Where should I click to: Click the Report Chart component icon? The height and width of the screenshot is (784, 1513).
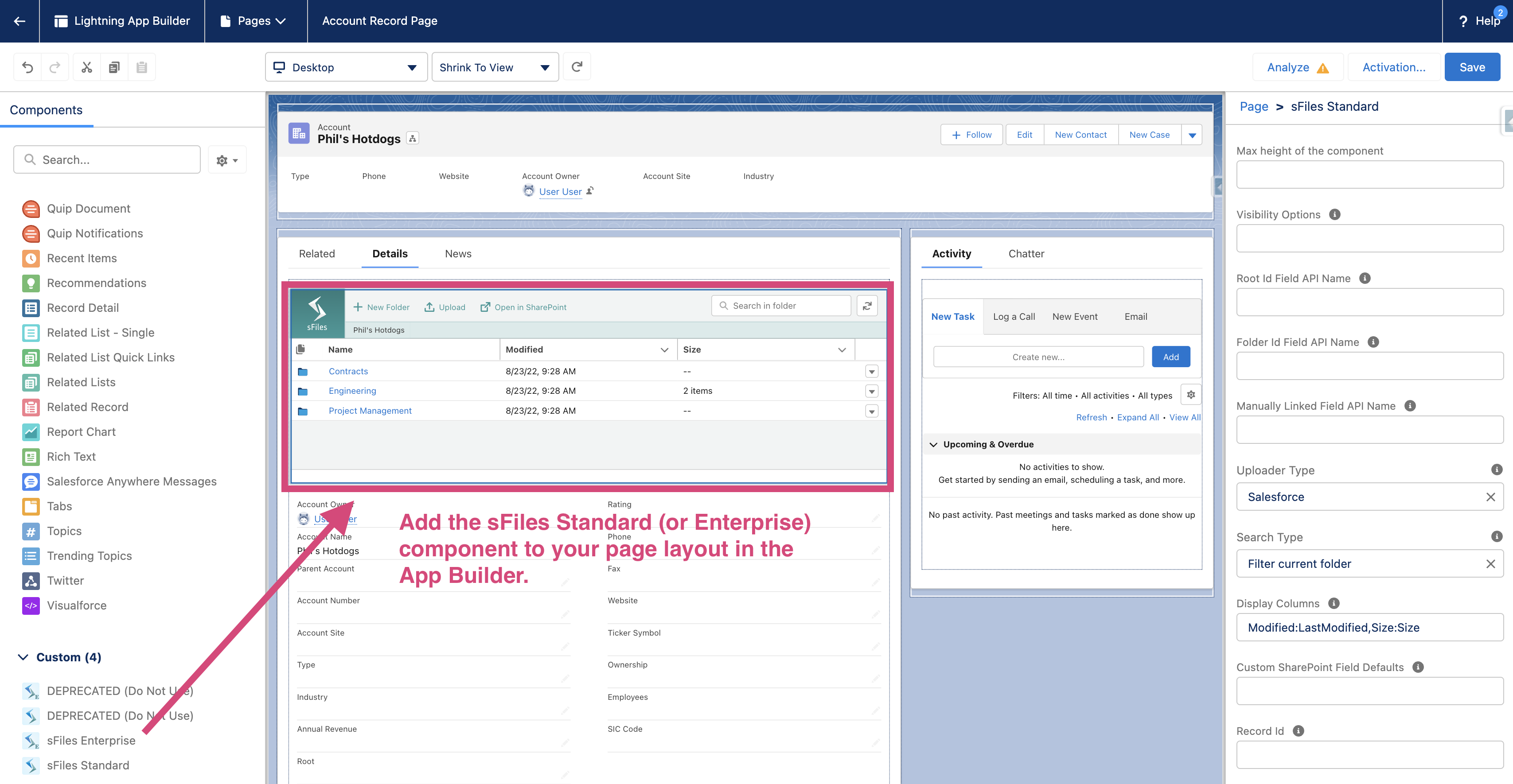point(31,432)
